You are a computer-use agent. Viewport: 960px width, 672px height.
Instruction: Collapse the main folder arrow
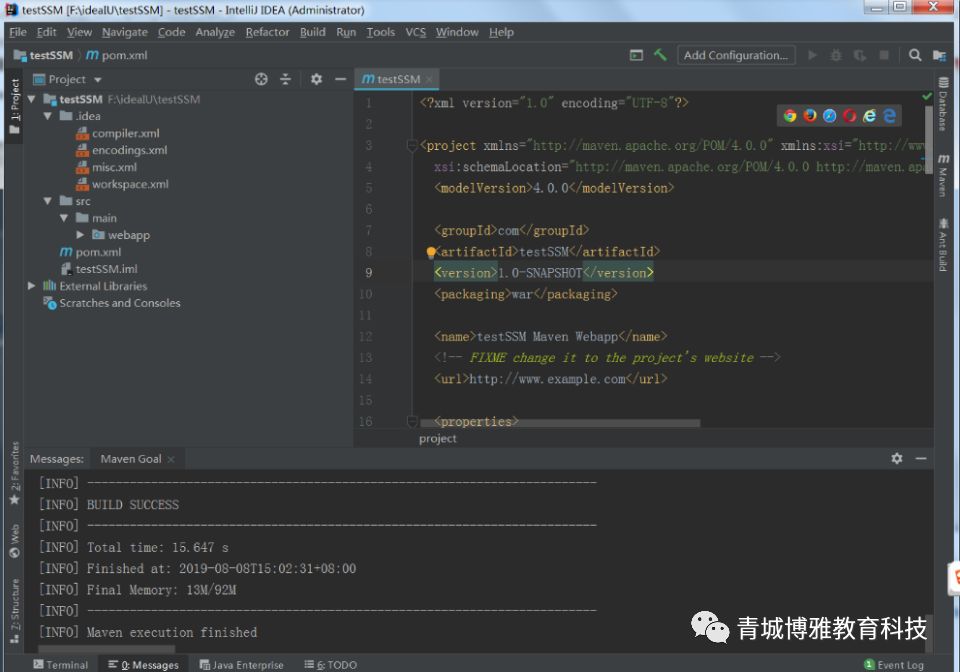click(64, 218)
